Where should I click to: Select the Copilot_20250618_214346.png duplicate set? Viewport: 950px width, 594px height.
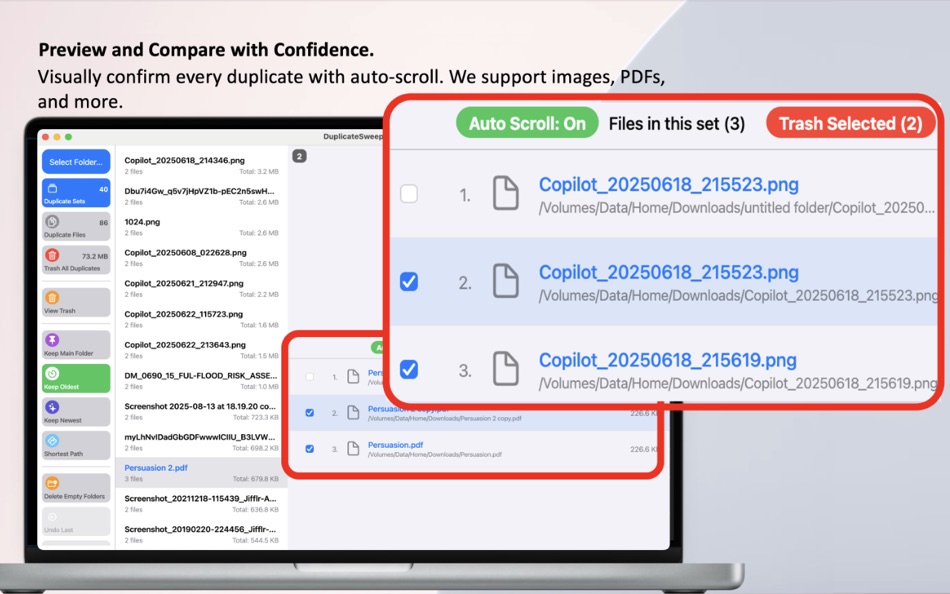coord(201,165)
